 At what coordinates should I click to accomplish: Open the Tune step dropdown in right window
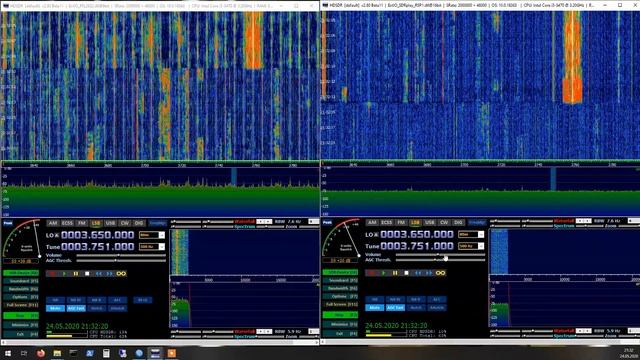[x=481, y=246]
